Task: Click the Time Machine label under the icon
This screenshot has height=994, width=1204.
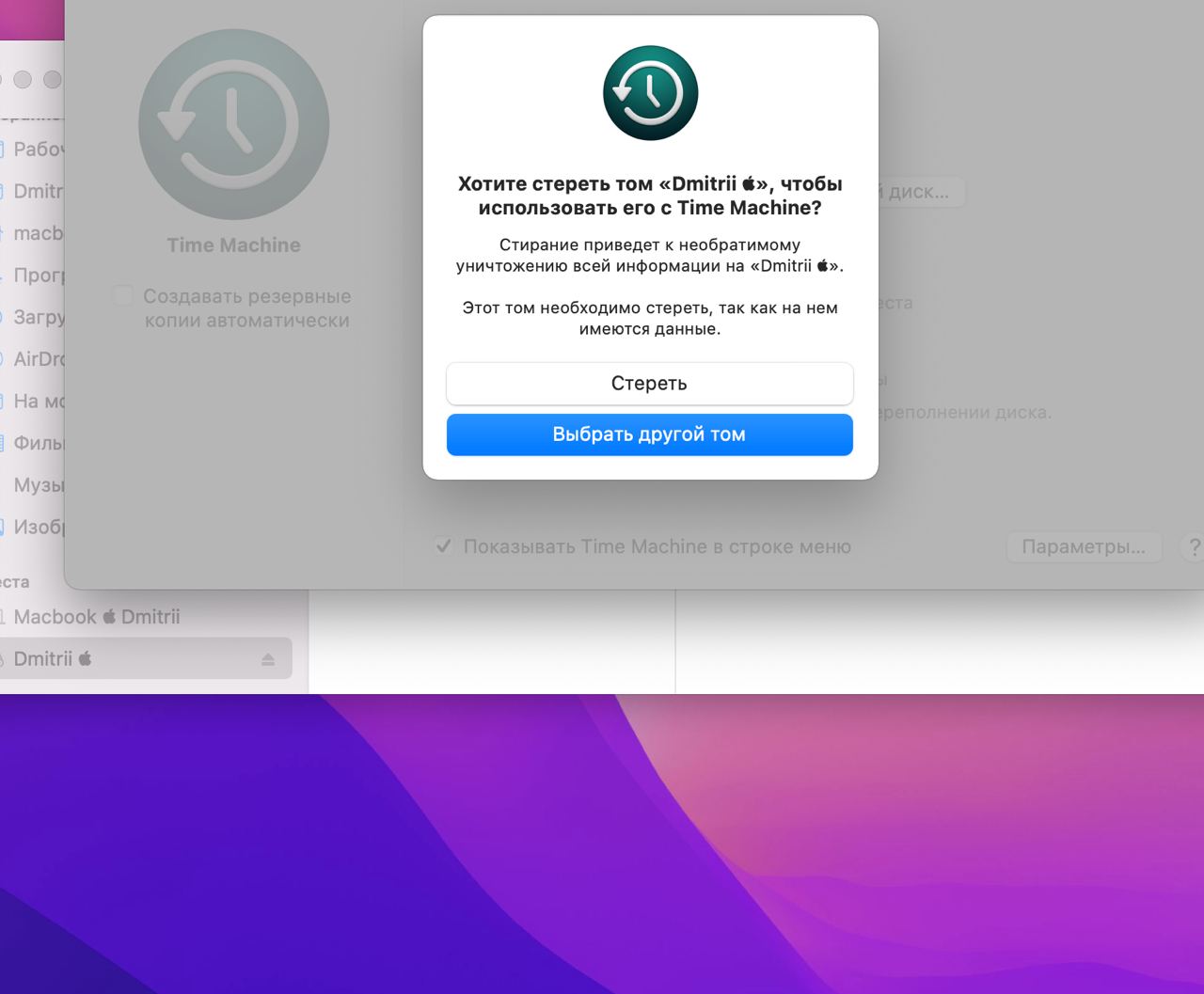Action: click(x=233, y=245)
